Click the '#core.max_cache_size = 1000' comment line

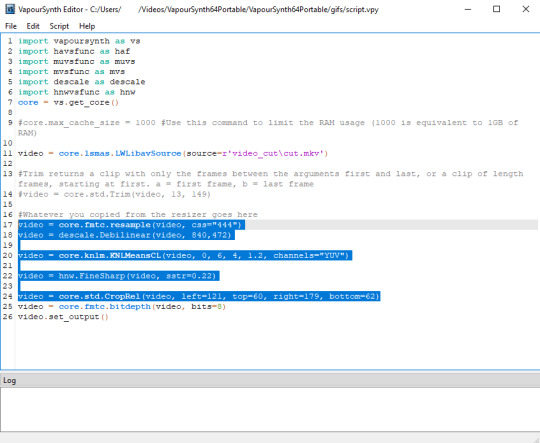(x=268, y=128)
